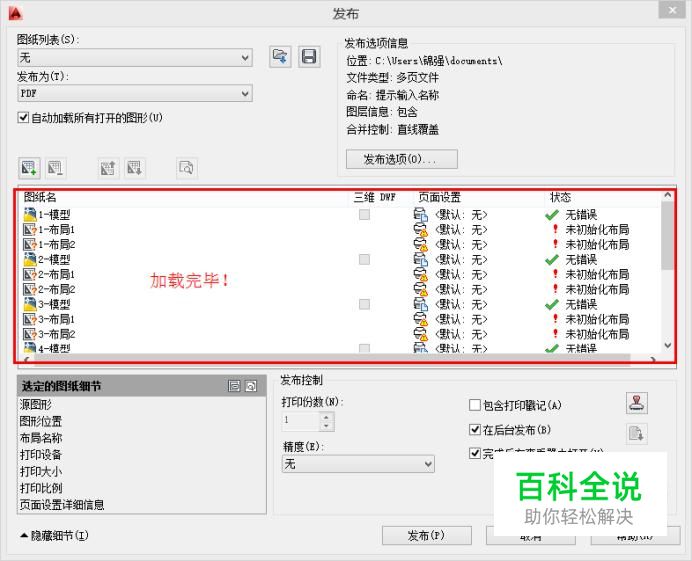Click the Load Sheet List icon
The width and height of the screenshot is (692, 561).
pos(280,57)
